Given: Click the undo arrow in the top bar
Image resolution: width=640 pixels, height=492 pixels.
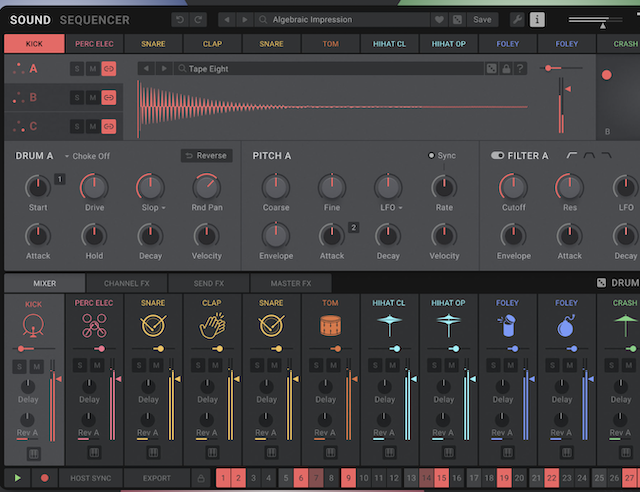Looking at the screenshot, I should coord(180,20).
